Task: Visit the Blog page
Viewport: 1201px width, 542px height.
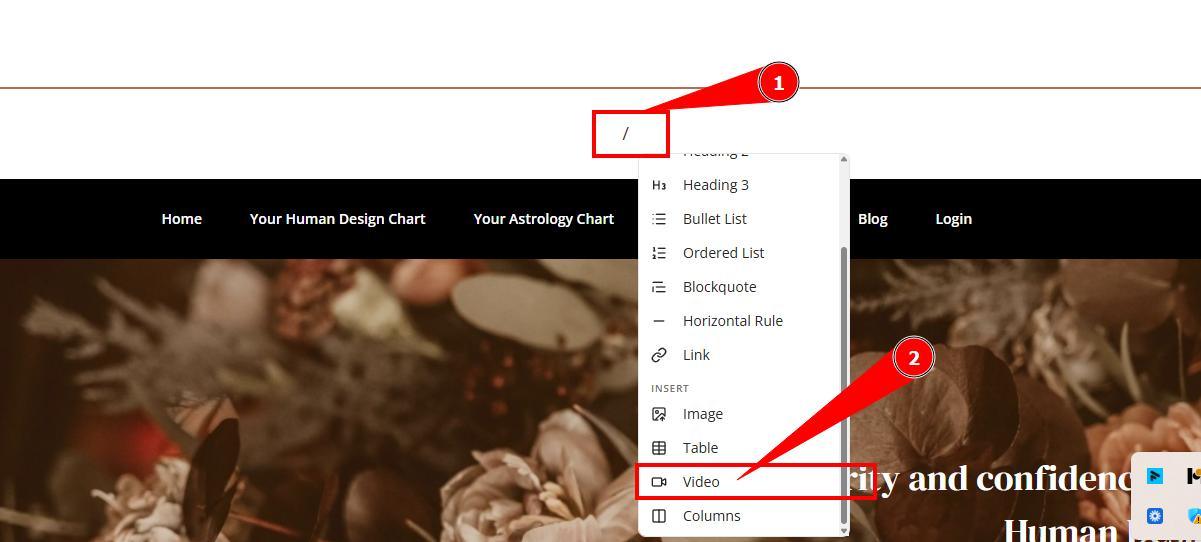Action: [872, 219]
